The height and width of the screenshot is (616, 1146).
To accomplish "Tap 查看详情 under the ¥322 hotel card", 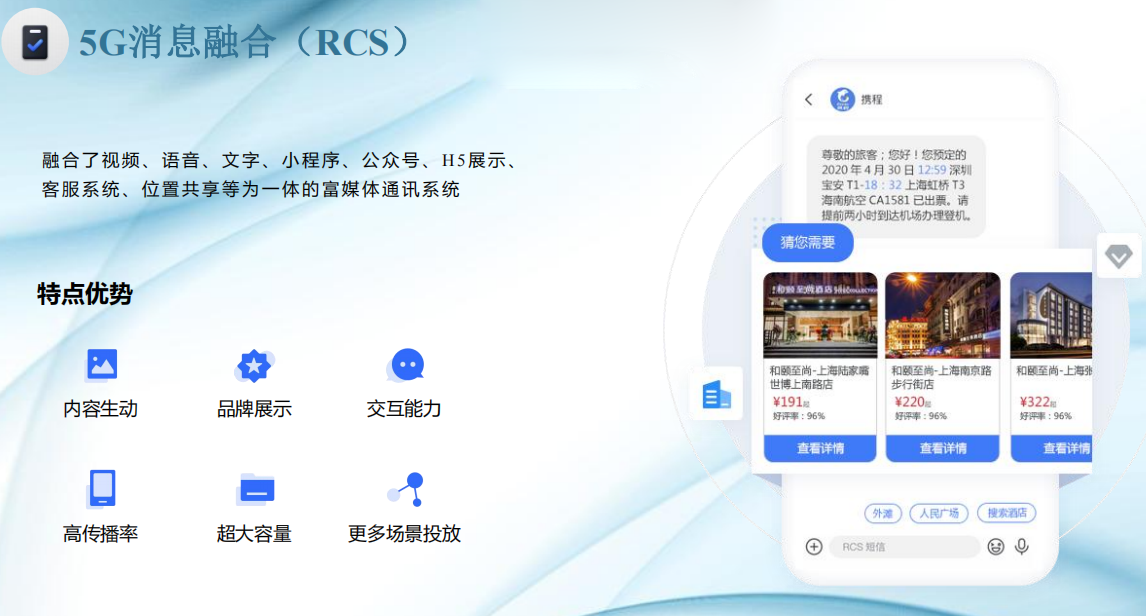I will tap(1052, 448).
